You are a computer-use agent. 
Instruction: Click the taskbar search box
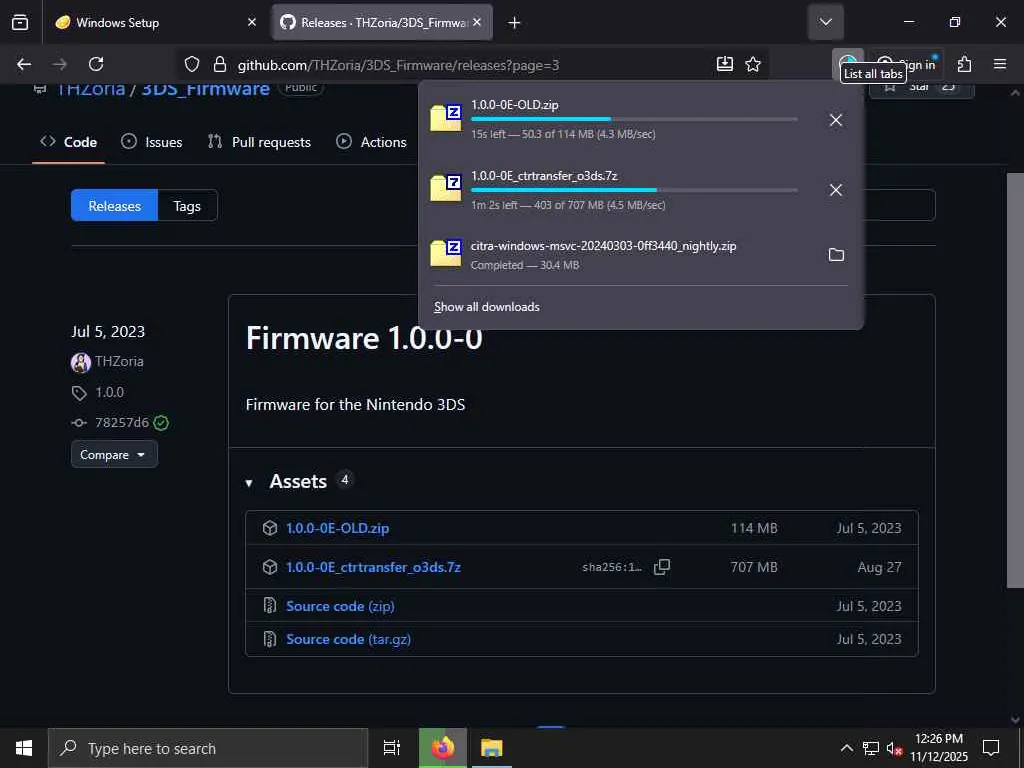pos(208,748)
